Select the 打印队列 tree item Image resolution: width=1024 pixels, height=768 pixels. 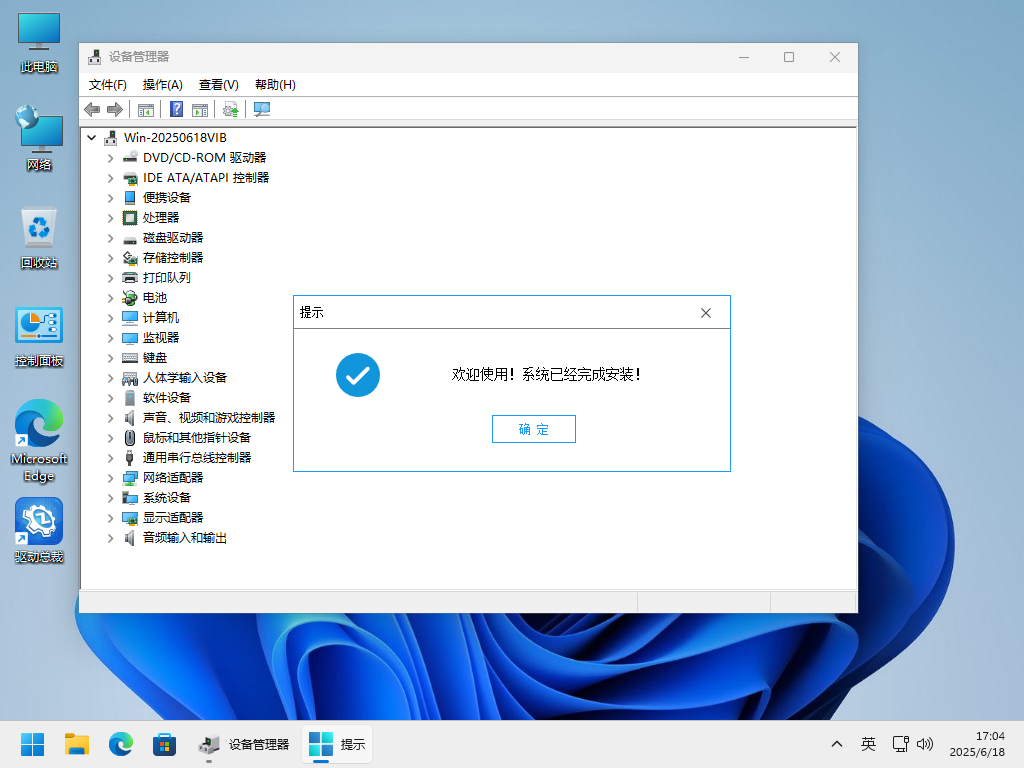pos(167,278)
